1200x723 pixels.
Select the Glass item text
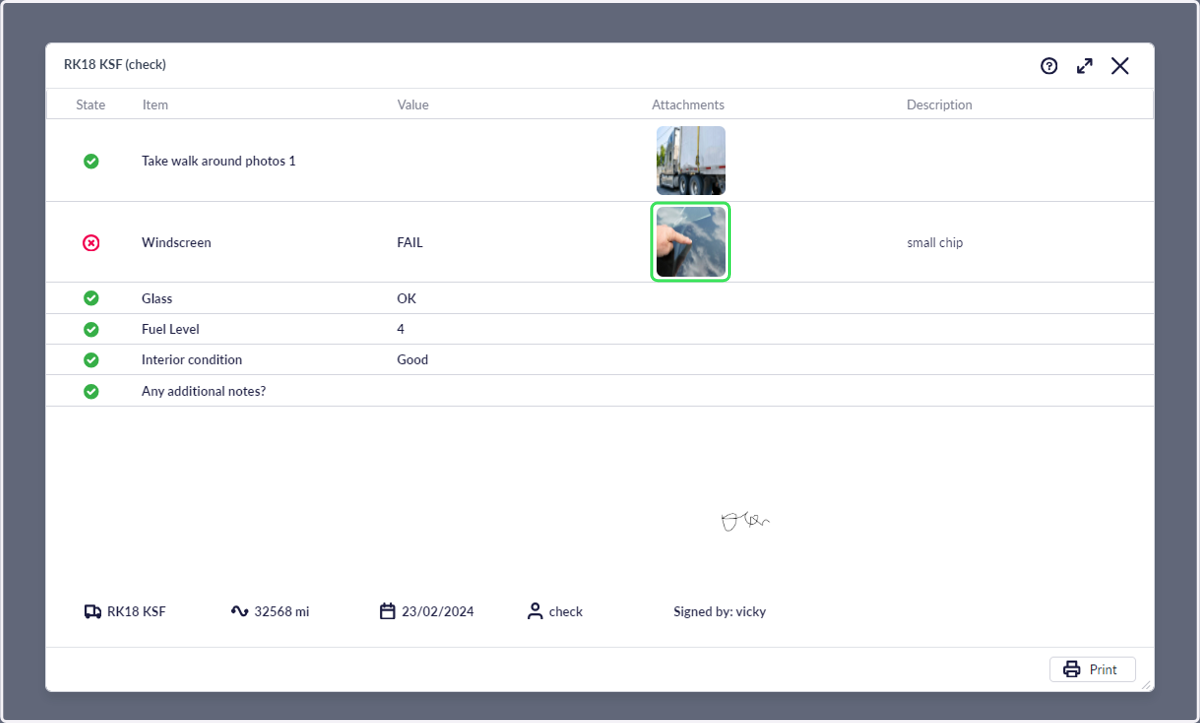[x=157, y=298]
